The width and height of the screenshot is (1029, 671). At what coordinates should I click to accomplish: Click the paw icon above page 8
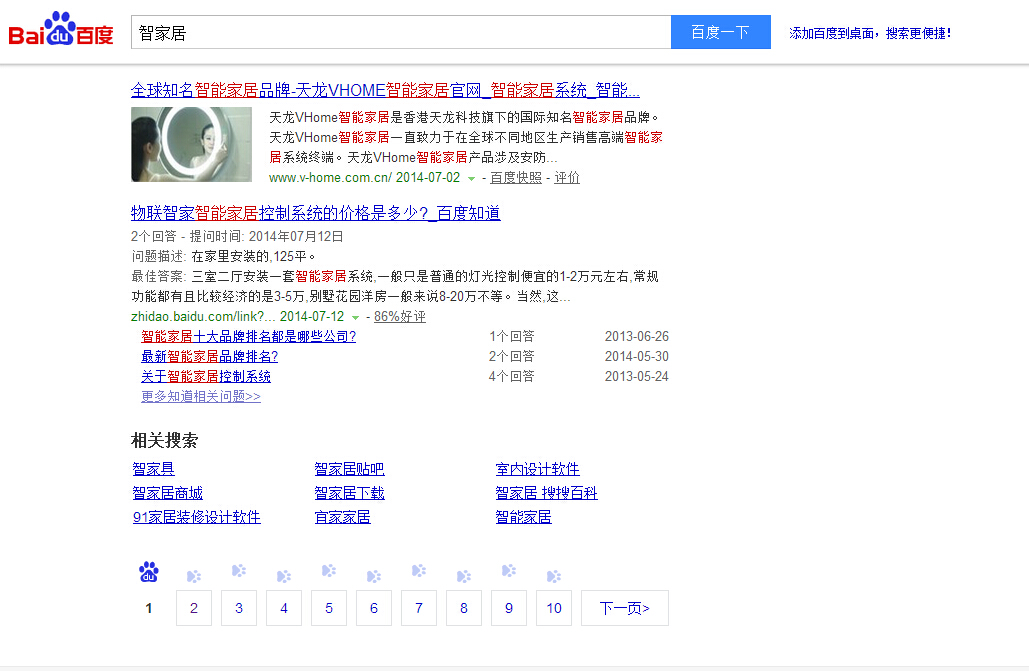click(463, 576)
